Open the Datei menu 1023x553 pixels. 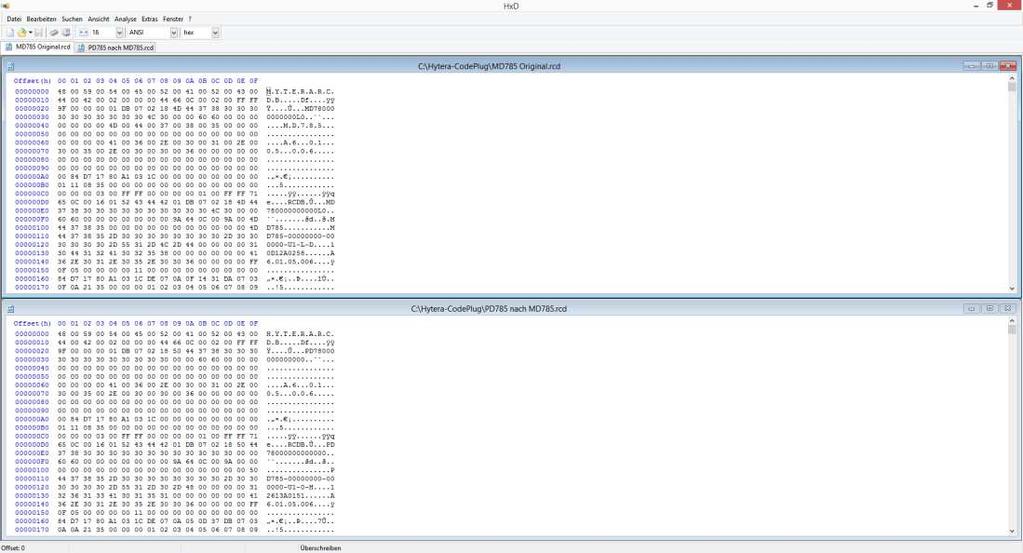coord(14,19)
